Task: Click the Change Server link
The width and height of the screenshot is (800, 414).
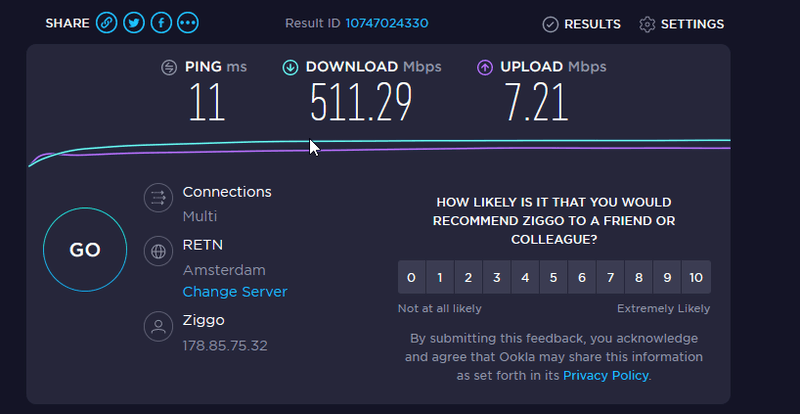Action: pyautogui.click(x=234, y=292)
